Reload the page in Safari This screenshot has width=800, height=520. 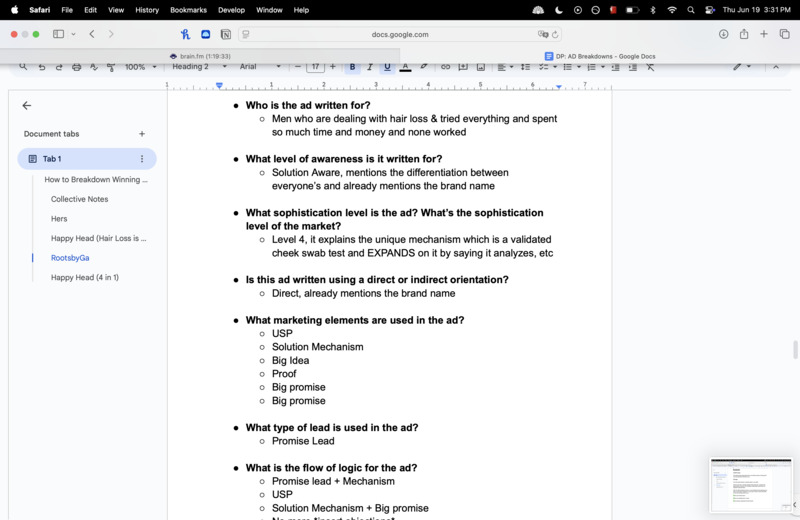click(555, 34)
